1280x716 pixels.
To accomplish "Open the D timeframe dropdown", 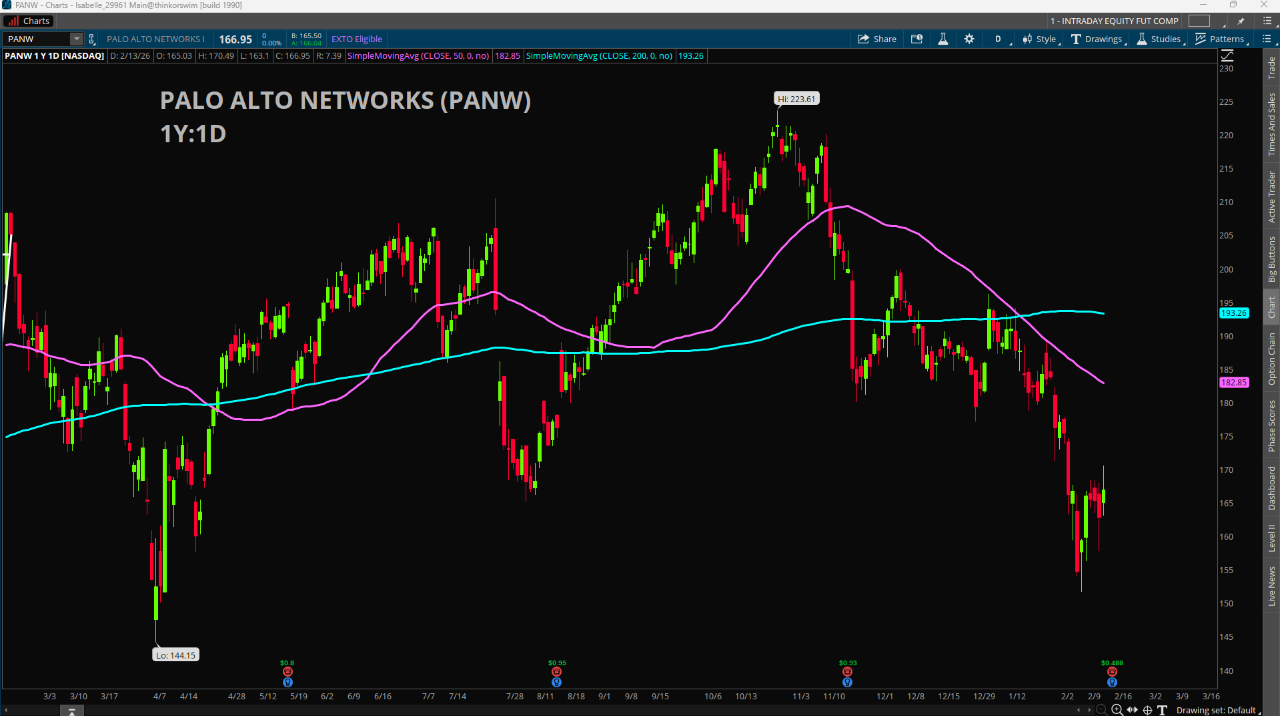I will coord(997,39).
